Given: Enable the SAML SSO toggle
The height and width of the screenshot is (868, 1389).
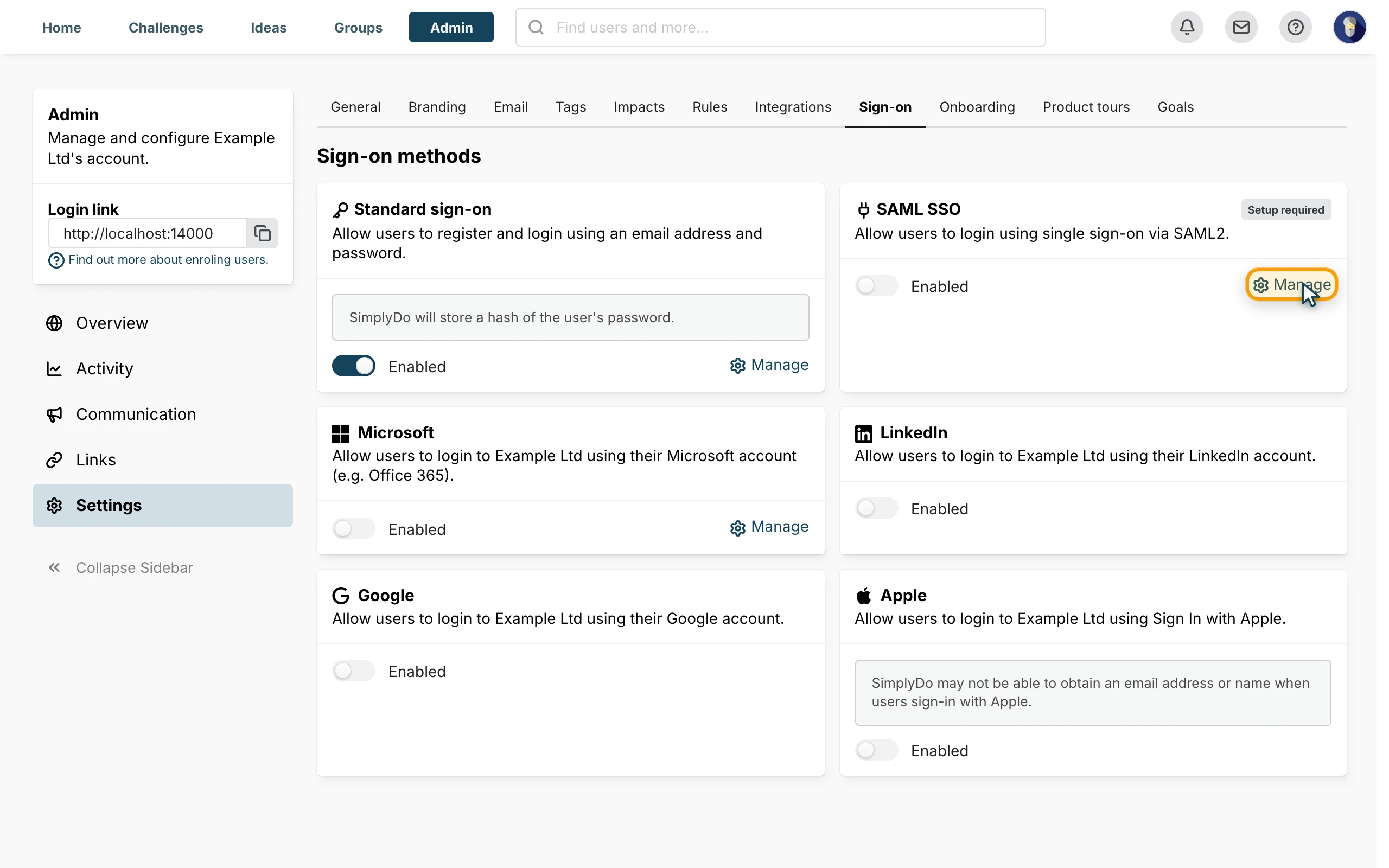Looking at the screenshot, I should coord(876,285).
